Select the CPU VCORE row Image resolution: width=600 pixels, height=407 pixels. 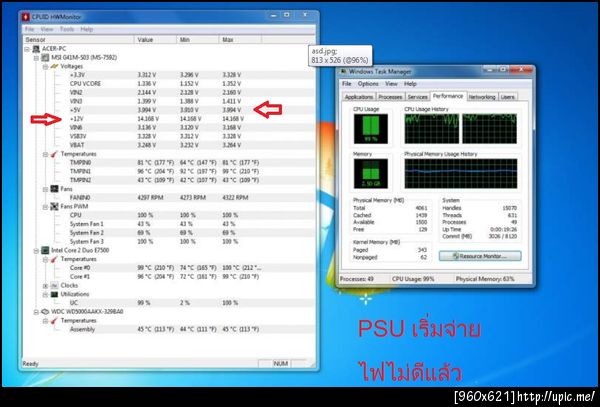coord(169,84)
